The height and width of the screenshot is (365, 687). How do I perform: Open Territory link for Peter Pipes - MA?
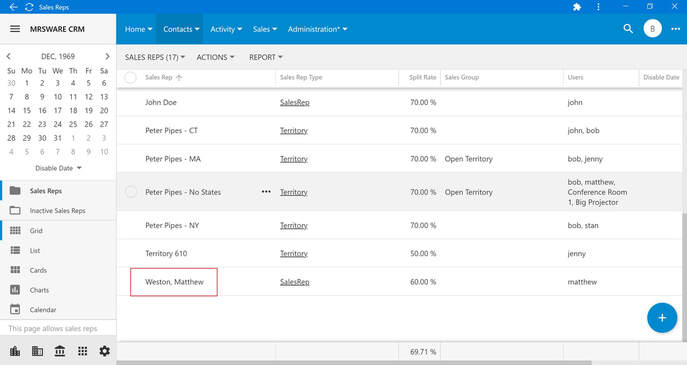point(294,159)
